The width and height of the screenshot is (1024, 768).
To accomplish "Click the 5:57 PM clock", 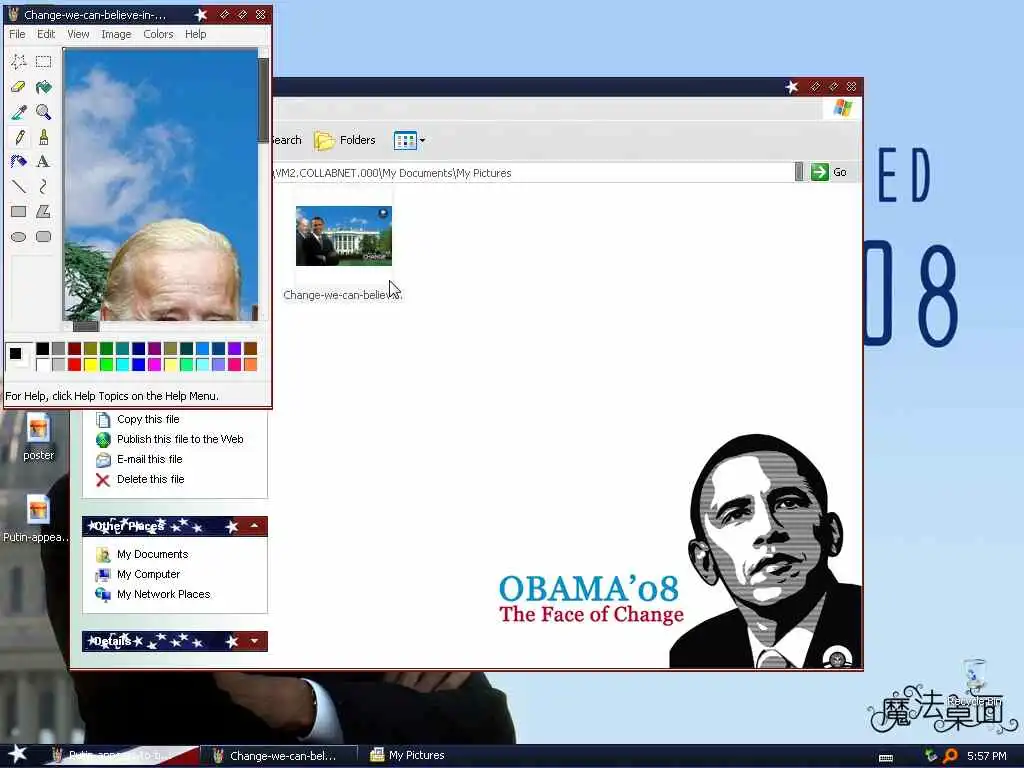I will point(986,756).
